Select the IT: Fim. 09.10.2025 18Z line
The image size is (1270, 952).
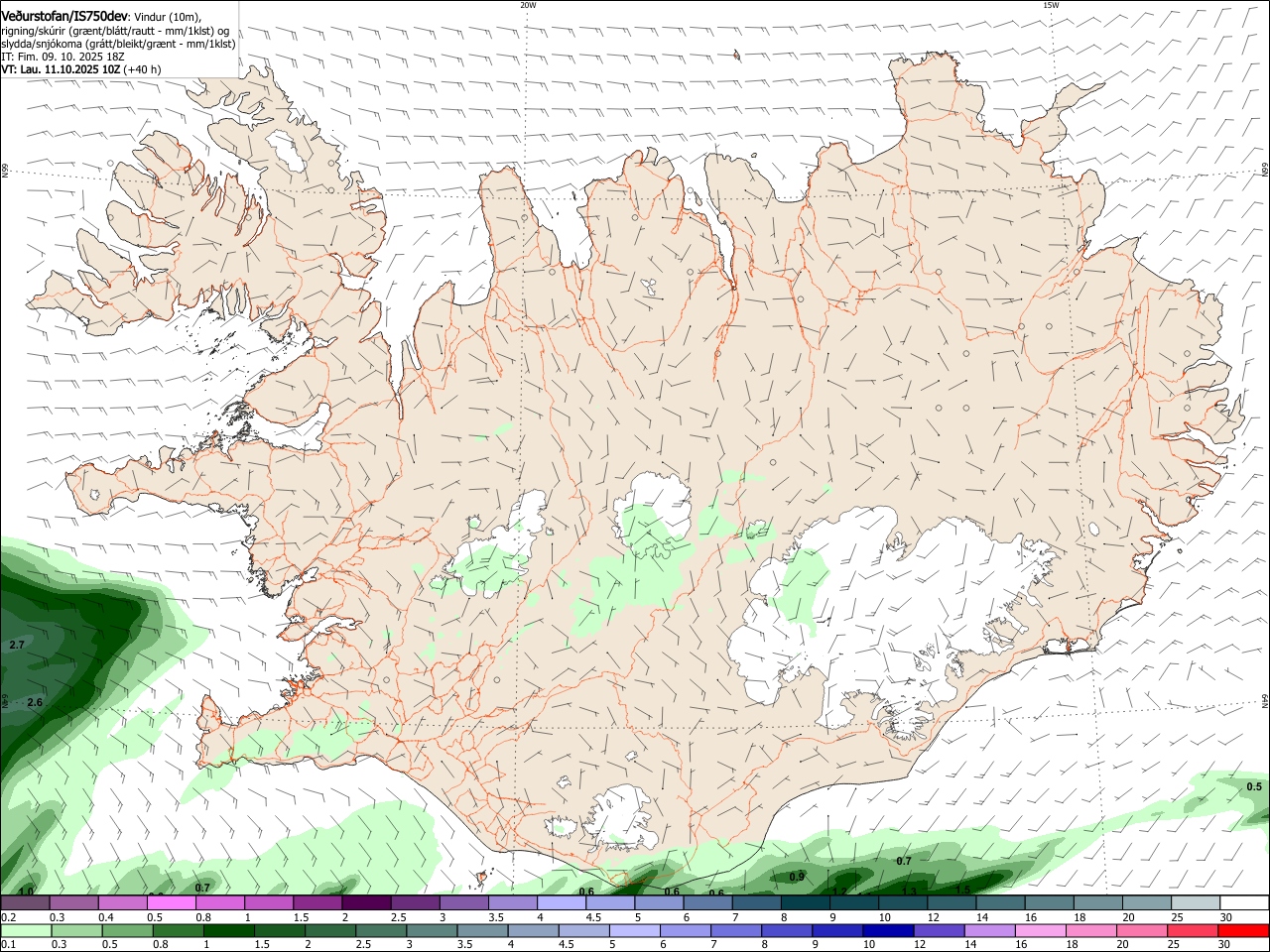63,57
